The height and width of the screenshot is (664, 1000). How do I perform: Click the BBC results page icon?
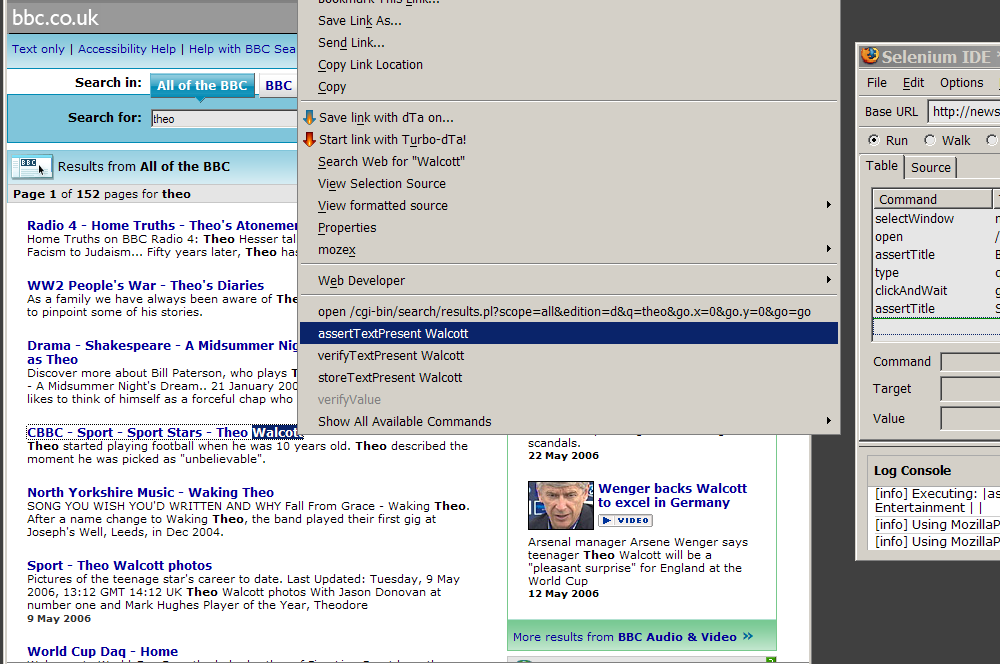pyautogui.click(x=32, y=166)
